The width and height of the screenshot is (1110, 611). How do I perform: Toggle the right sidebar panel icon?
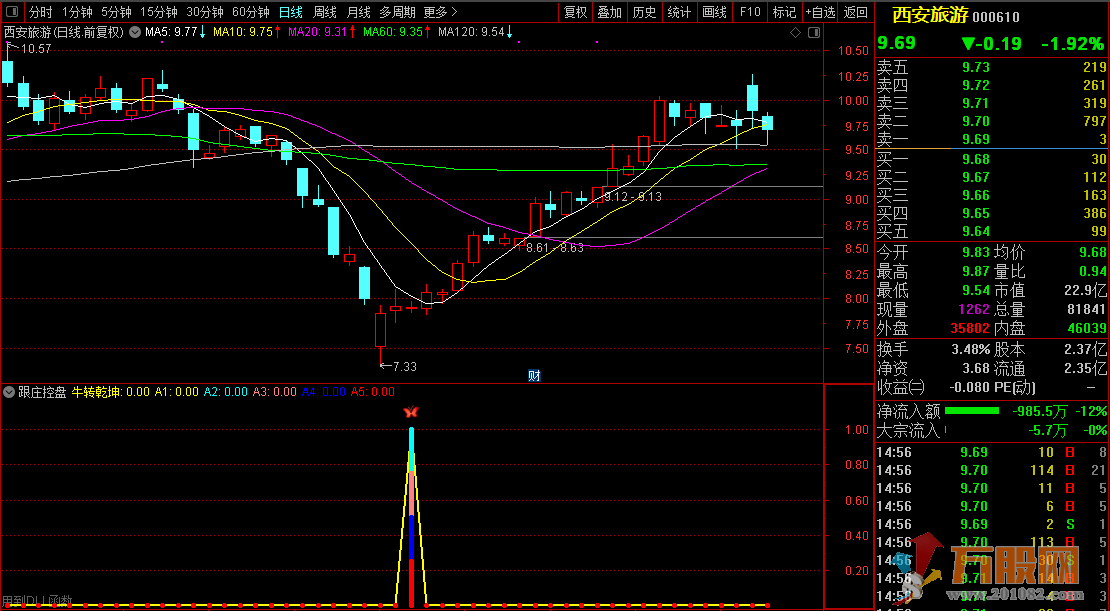click(x=814, y=33)
